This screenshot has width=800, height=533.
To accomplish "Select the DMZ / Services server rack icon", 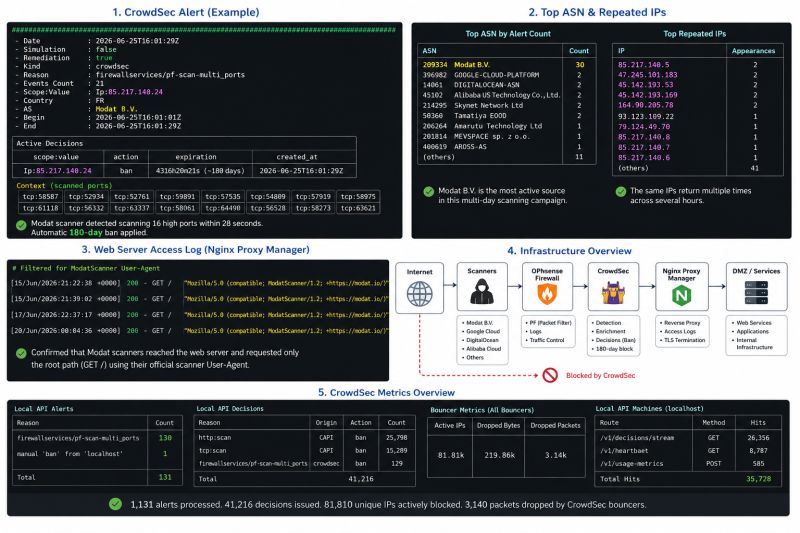I will click(x=756, y=292).
